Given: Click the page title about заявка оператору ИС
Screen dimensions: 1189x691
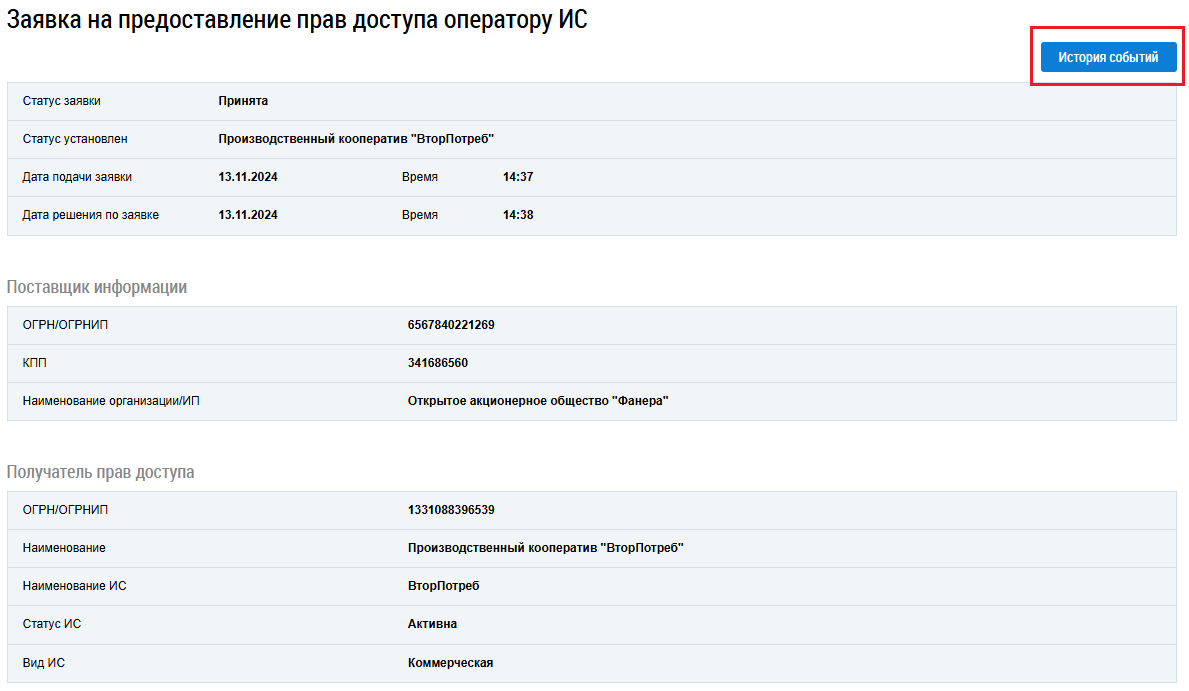Looking at the screenshot, I should tap(297, 20).
